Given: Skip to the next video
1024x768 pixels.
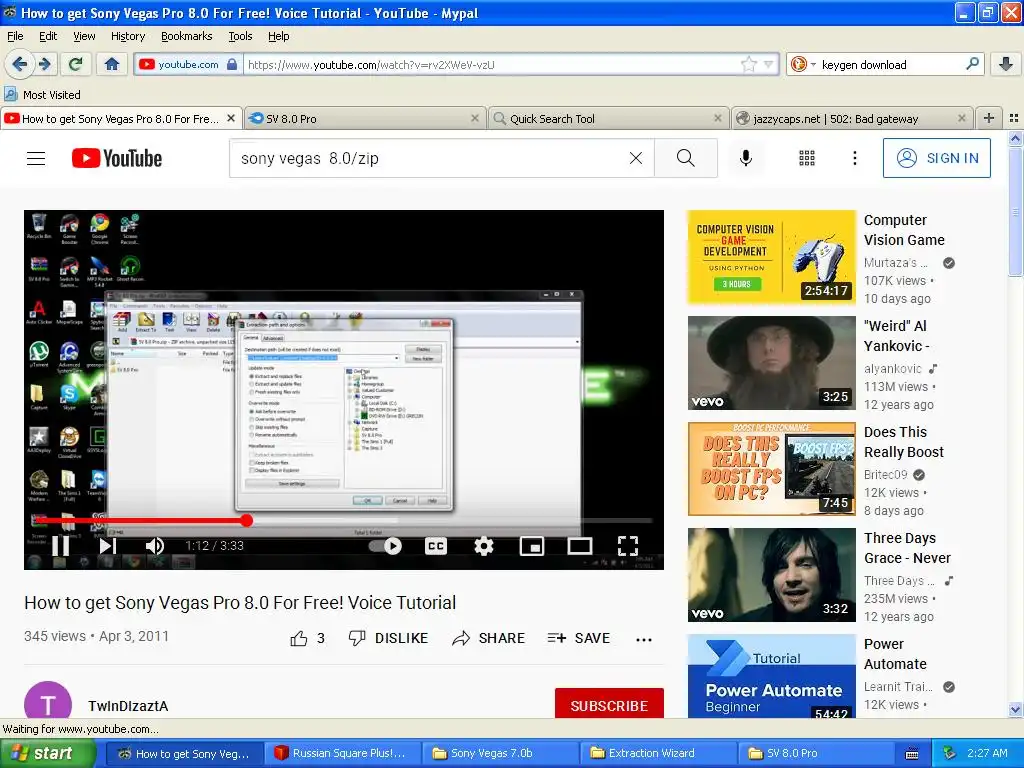Looking at the screenshot, I should pyautogui.click(x=108, y=545).
